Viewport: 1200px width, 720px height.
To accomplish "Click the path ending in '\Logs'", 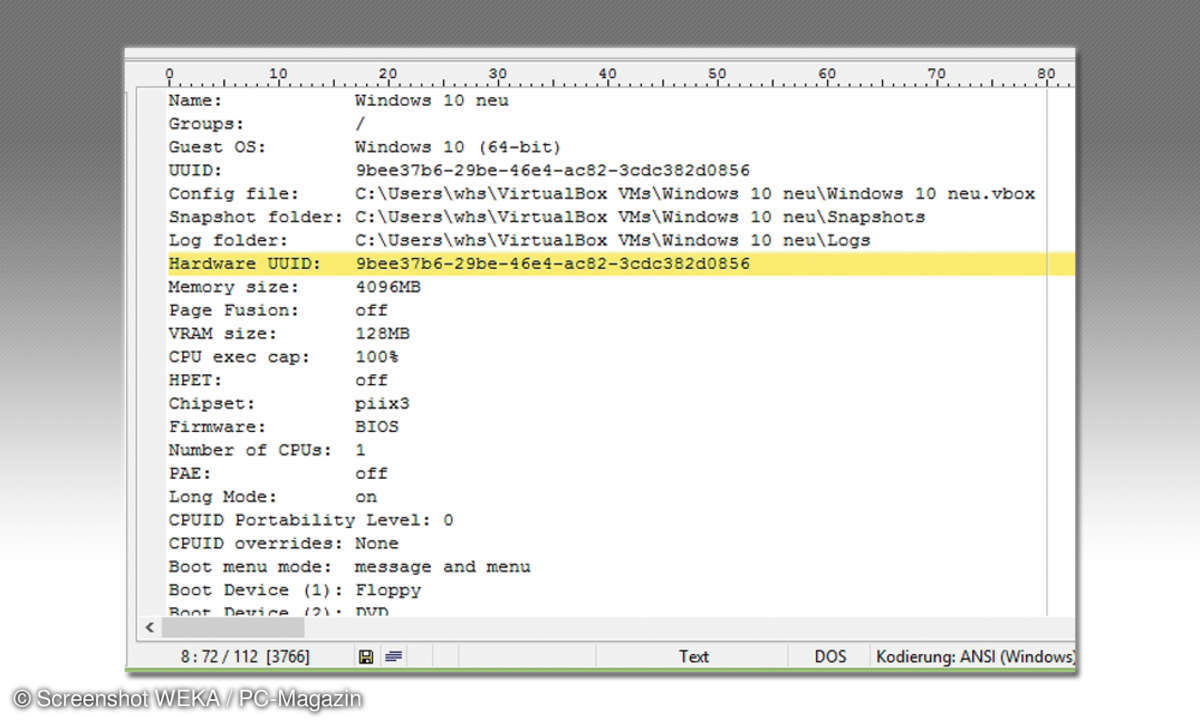I will click(613, 241).
